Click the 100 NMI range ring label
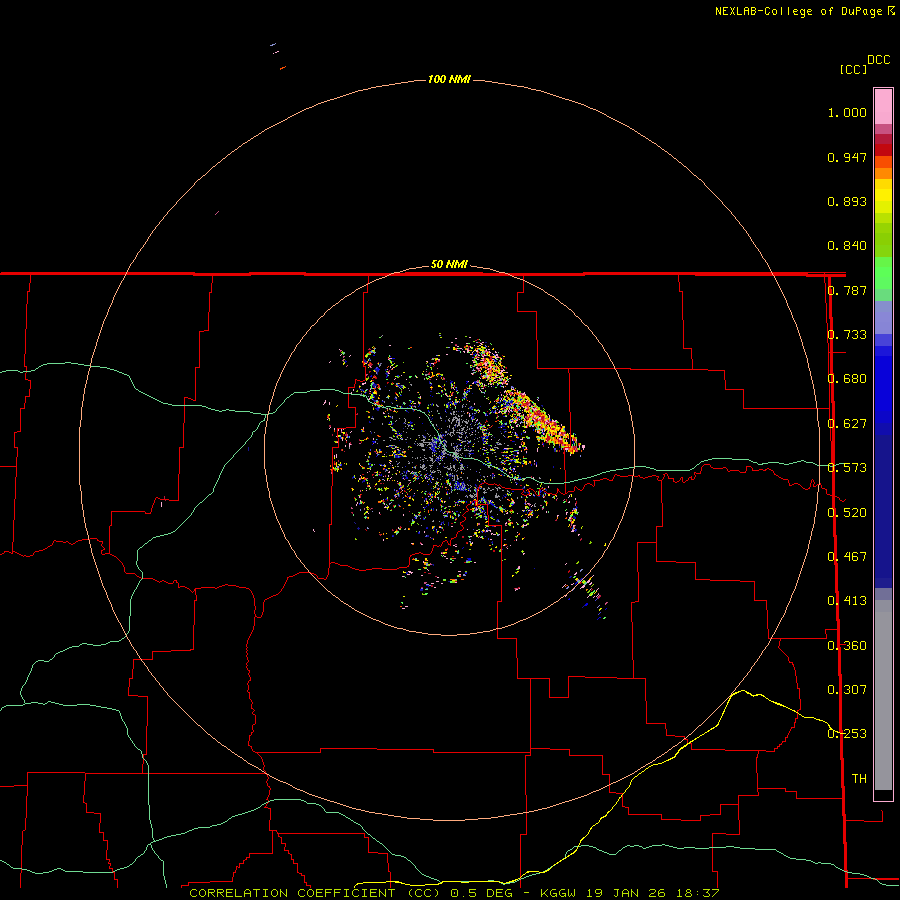The height and width of the screenshot is (900, 900). tap(449, 79)
